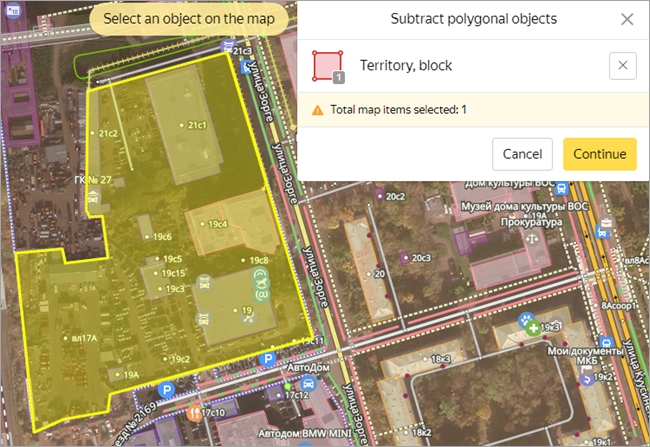Click the blue parking icon near 19с11
Screen dimensions: 650x447
266,358
